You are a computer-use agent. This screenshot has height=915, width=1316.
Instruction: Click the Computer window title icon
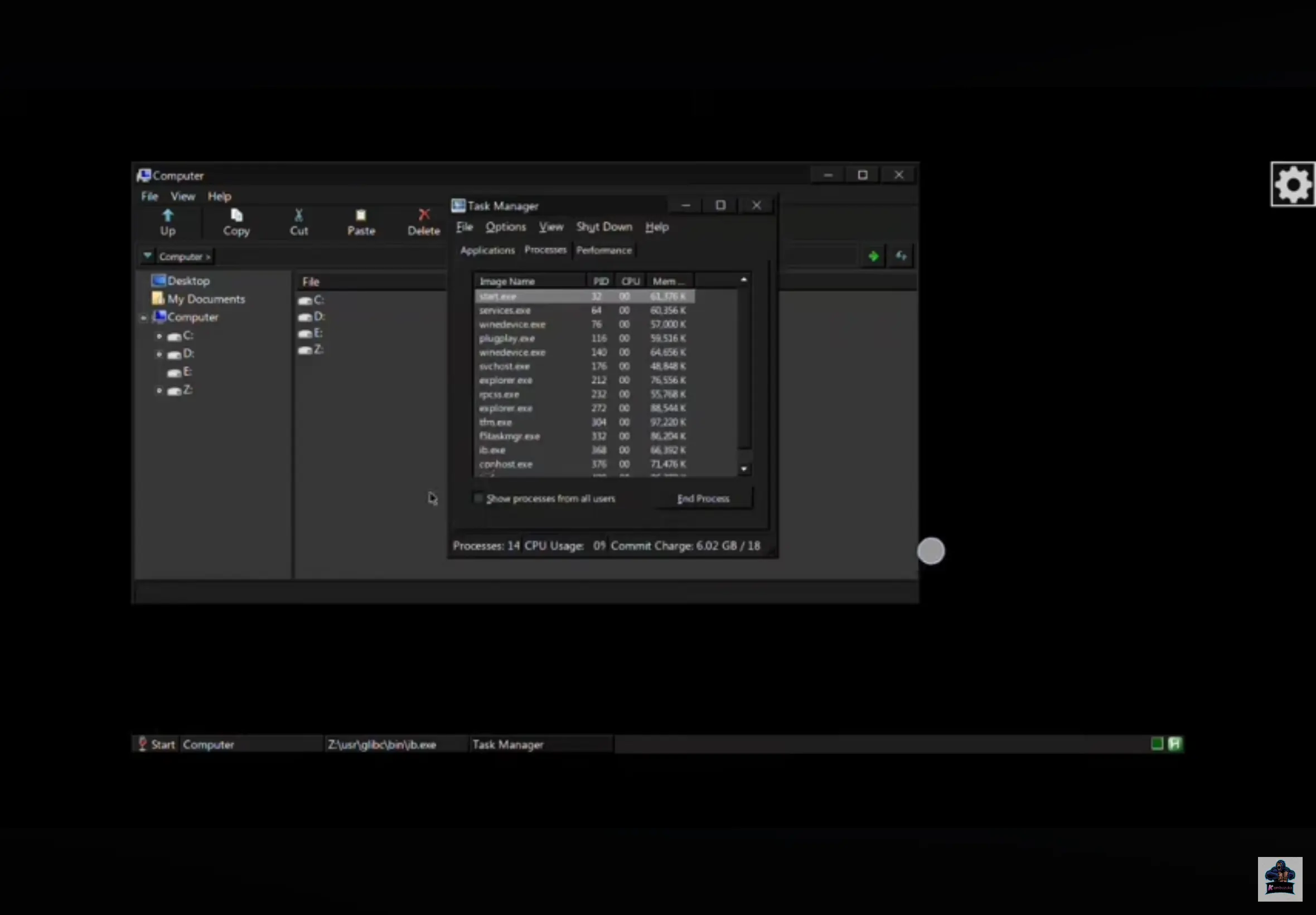pyautogui.click(x=144, y=175)
